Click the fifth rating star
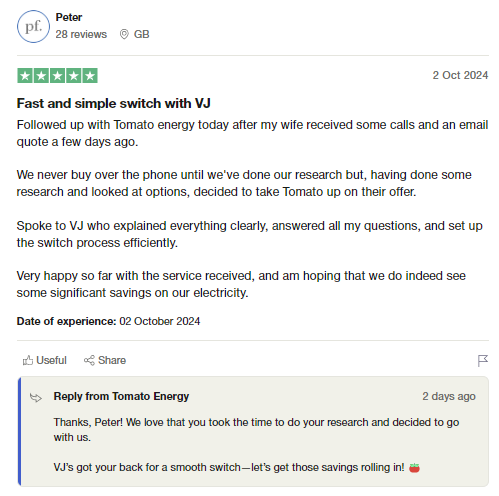The height and width of the screenshot is (496, 499). tap(90, 76)
